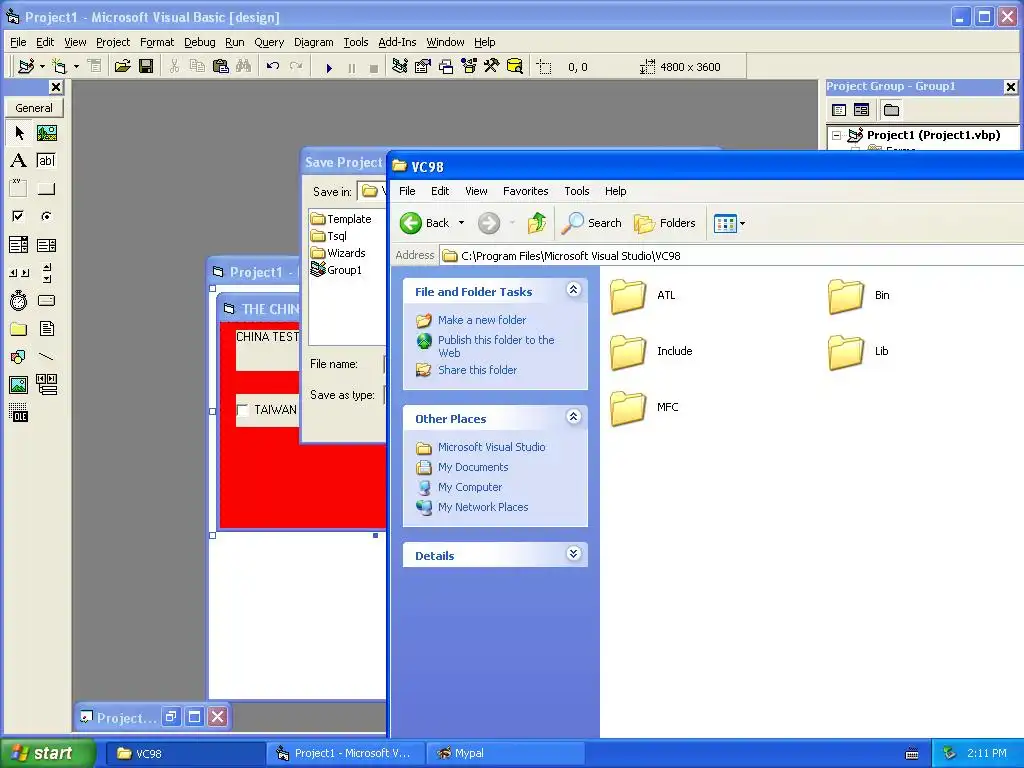
Task: Click the Up folder icon in VC98
Action: tap(537, 223)
